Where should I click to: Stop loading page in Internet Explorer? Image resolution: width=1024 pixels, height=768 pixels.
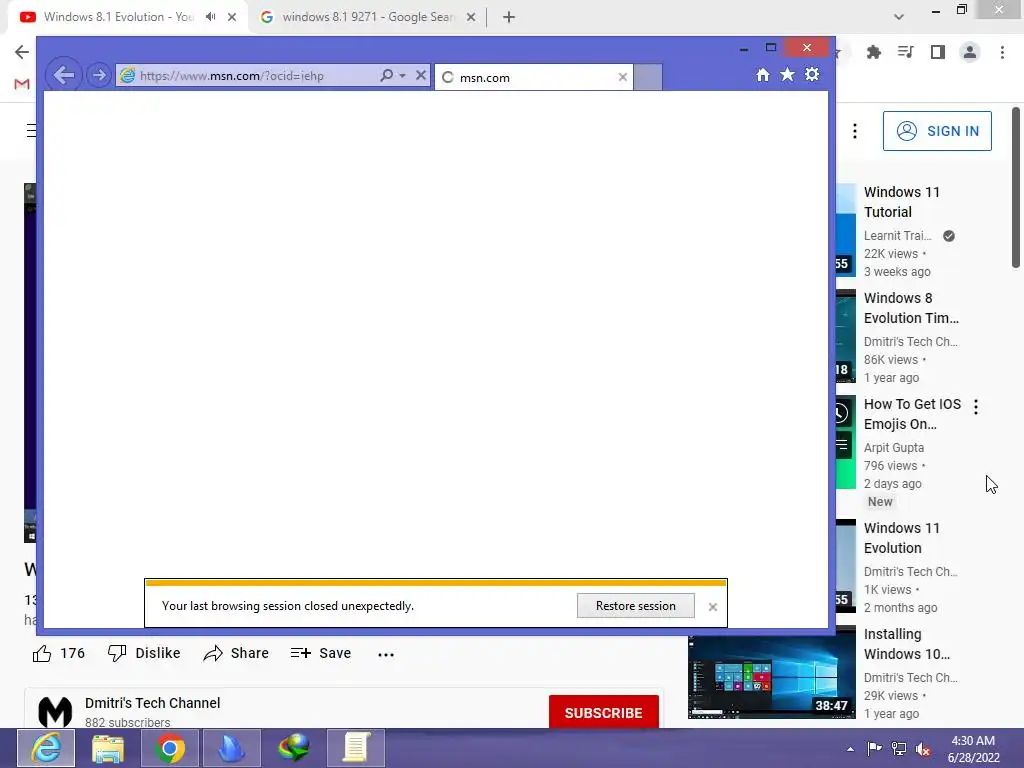(x=421, y=75)
